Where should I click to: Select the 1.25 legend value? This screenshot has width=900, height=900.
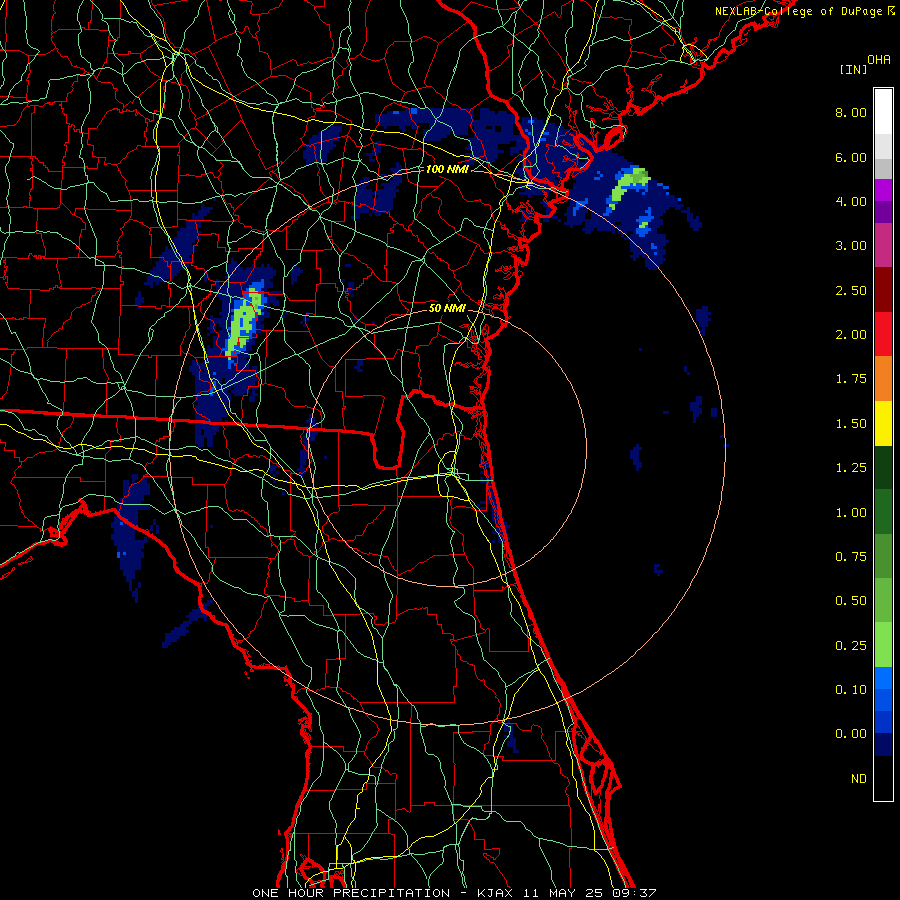[x=851, y=468]
